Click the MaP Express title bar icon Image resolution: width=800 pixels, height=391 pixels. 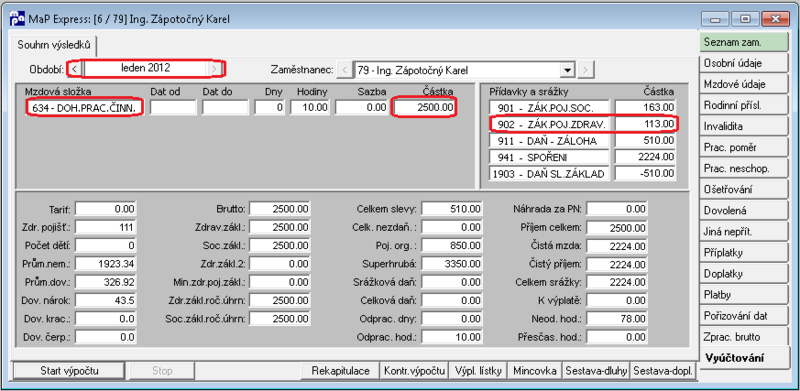tap(17, 19)
